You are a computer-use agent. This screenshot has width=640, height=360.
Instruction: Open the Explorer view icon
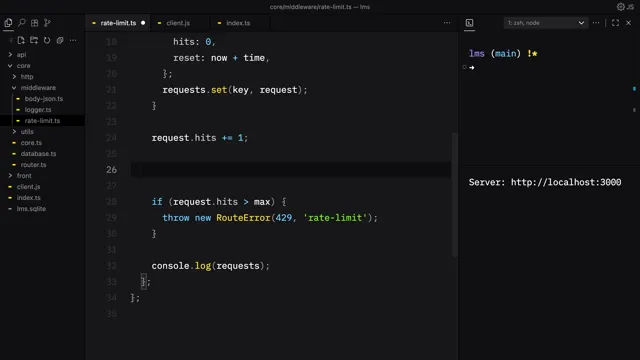pos(8,23)
